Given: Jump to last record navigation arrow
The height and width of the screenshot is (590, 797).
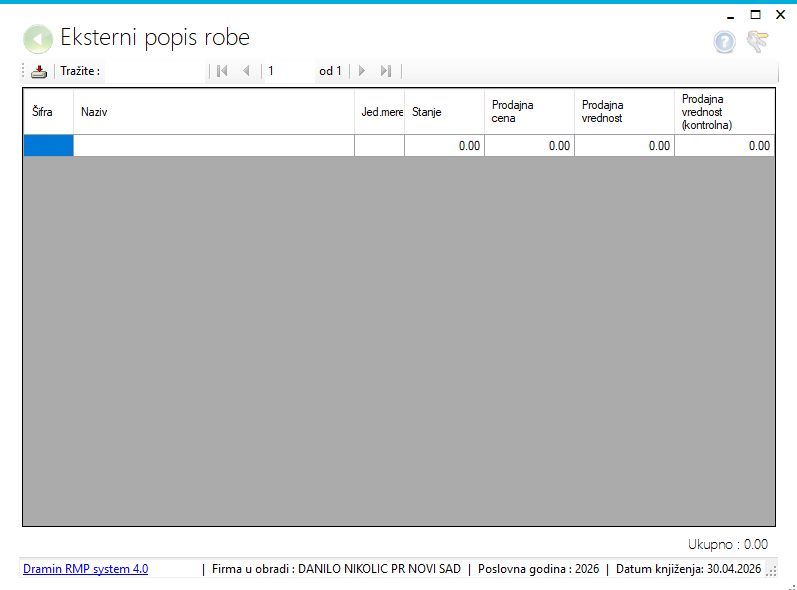Looking at the screenshot, I should click(386, 71).
